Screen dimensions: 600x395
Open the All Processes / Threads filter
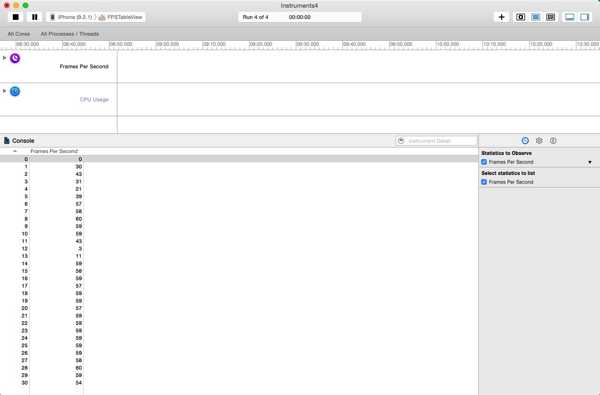coord(70,34)
